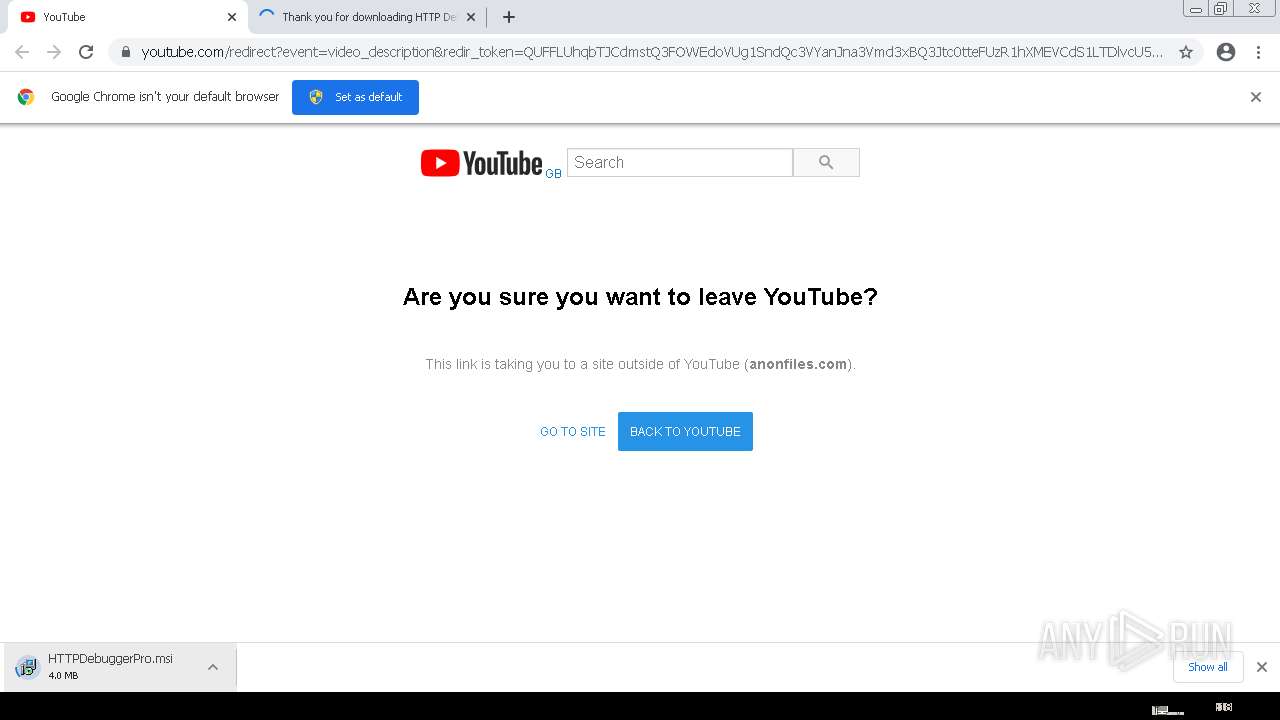
Task: Select the anonfiles.com domain text
Action: point(798,364)
